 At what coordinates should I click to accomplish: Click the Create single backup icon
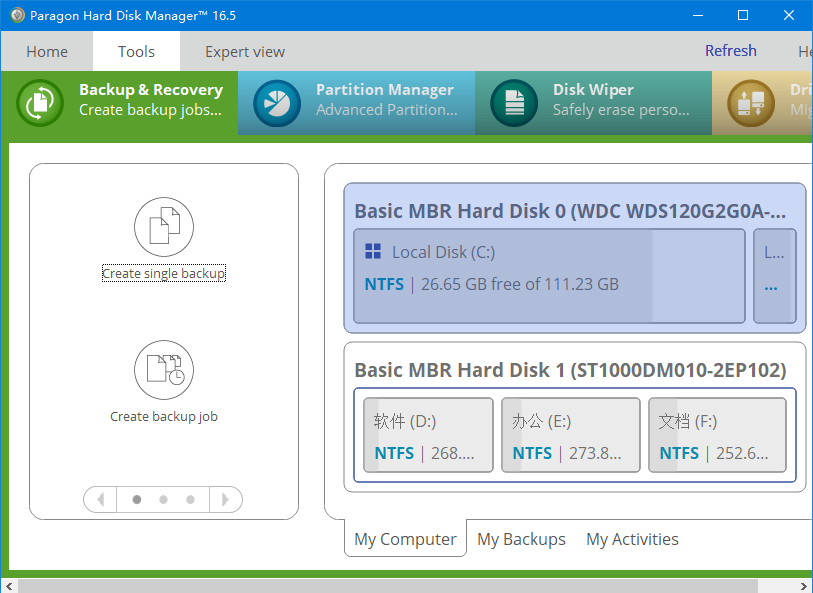(164, 227)
